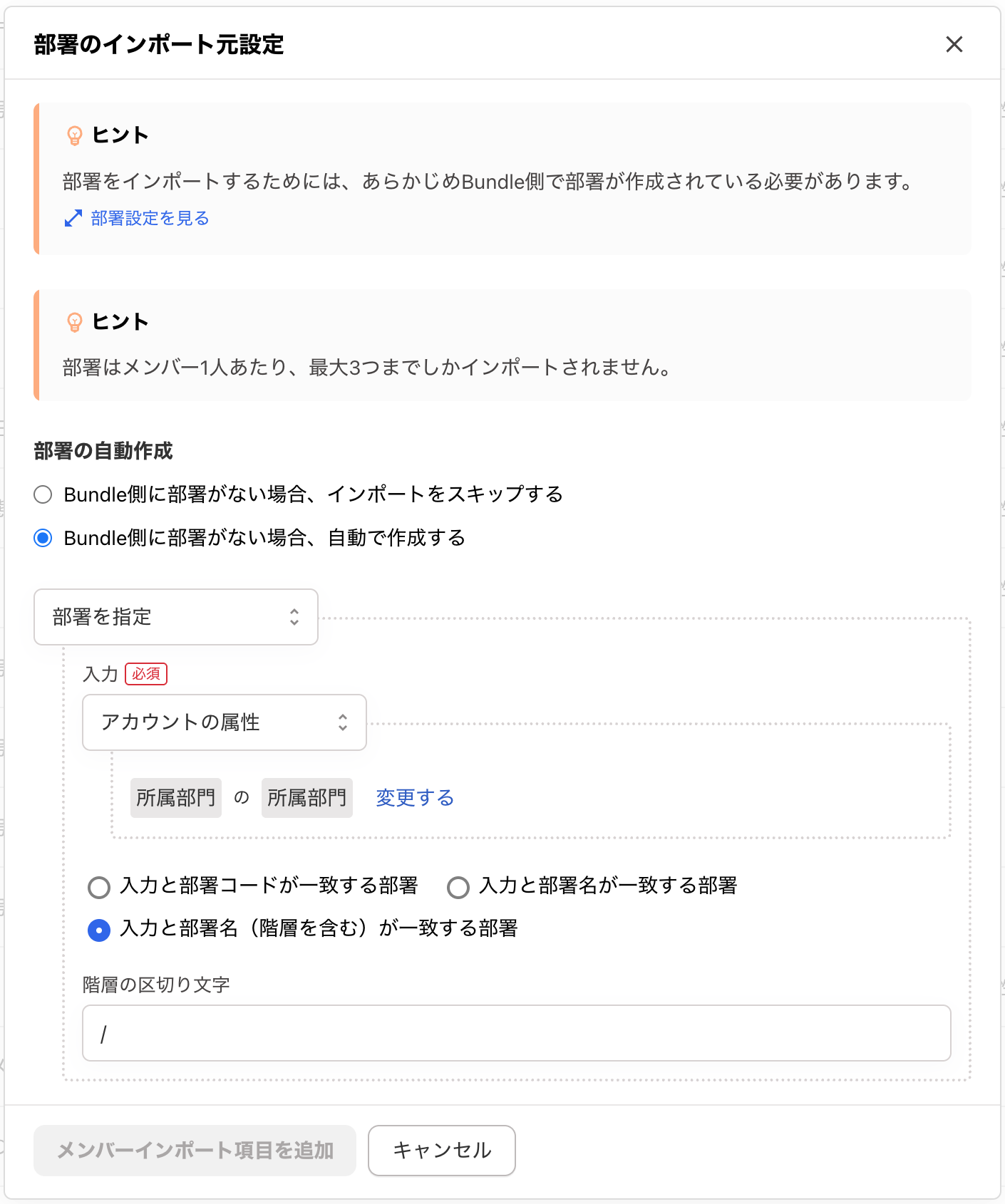Click the first 所属部門 tag
1005x1204 pixels.
[x=175, y=798]
